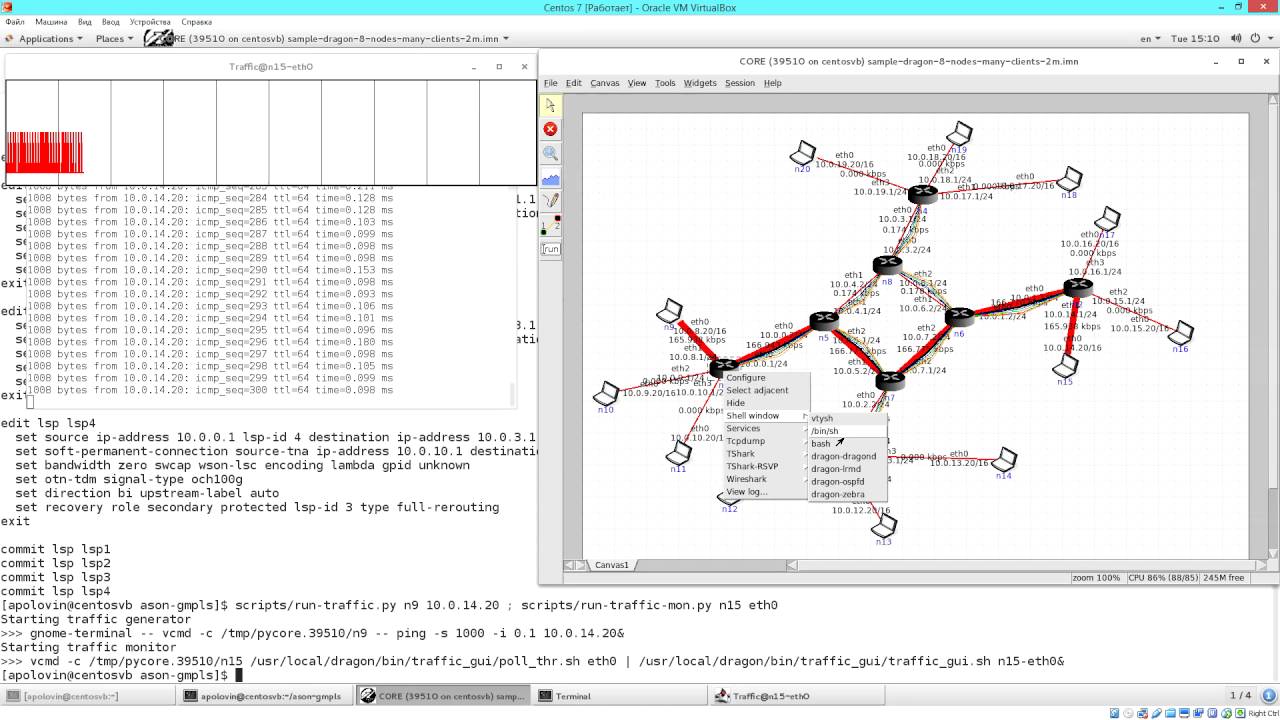Click router node n7 on canvas
The image size is (1280, 720).
click(890, 380)
